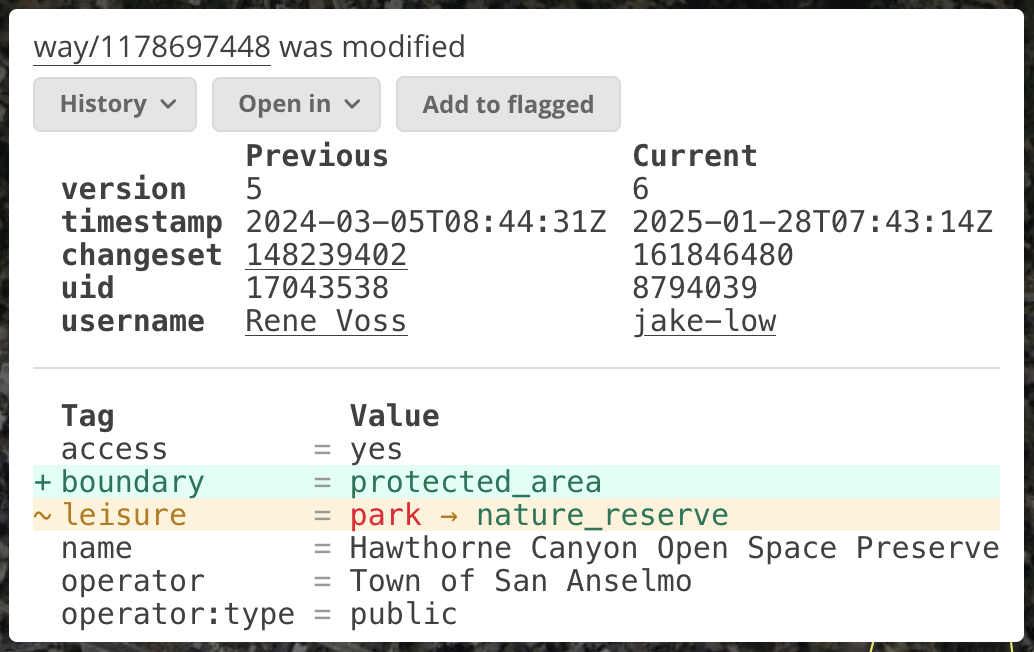Click the arrow between park and nature_reserve
1034x652 pixels.
(449, 516)
